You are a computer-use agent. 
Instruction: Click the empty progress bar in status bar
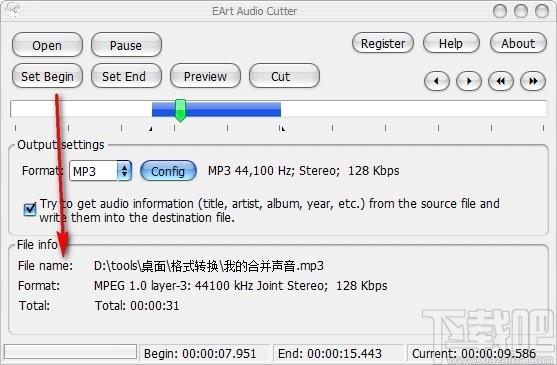point(70,352)
